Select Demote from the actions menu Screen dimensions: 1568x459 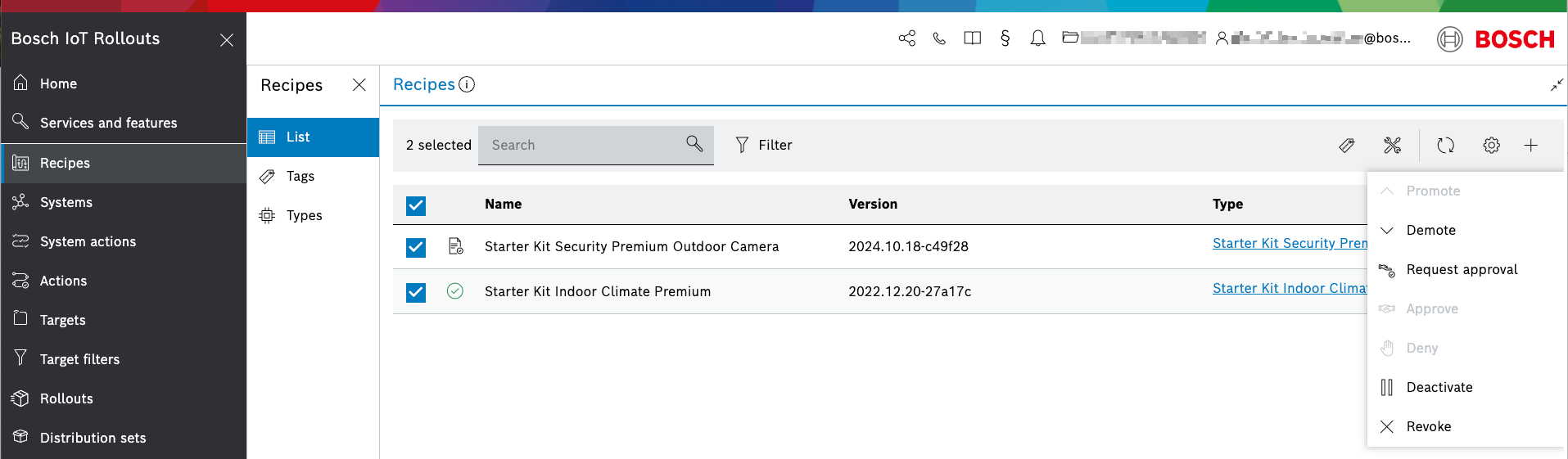point(1430,231)
